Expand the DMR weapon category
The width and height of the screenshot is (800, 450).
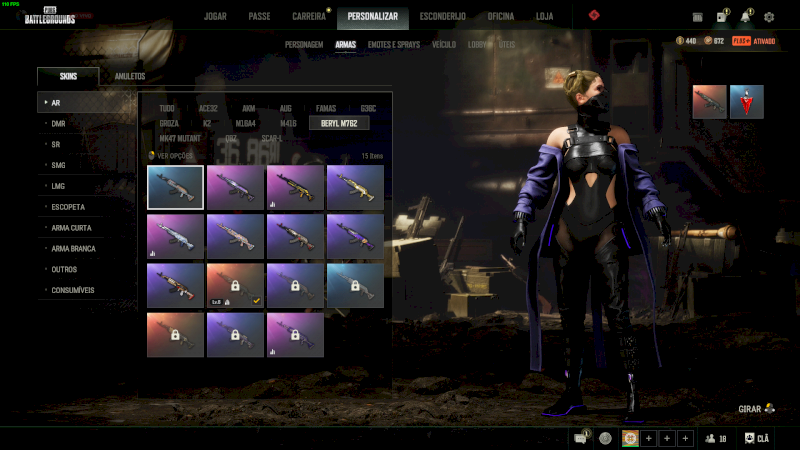(x=86, y=123)
